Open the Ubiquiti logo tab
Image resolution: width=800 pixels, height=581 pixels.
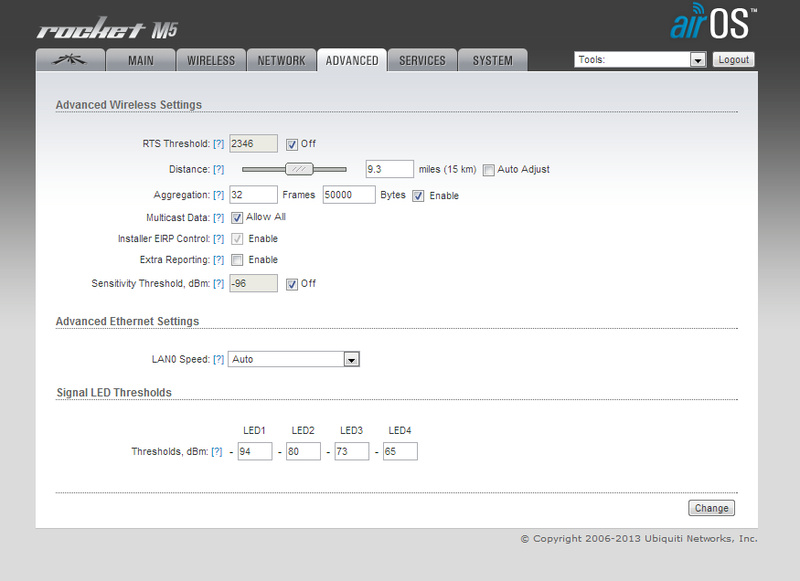tap(70, 60)
